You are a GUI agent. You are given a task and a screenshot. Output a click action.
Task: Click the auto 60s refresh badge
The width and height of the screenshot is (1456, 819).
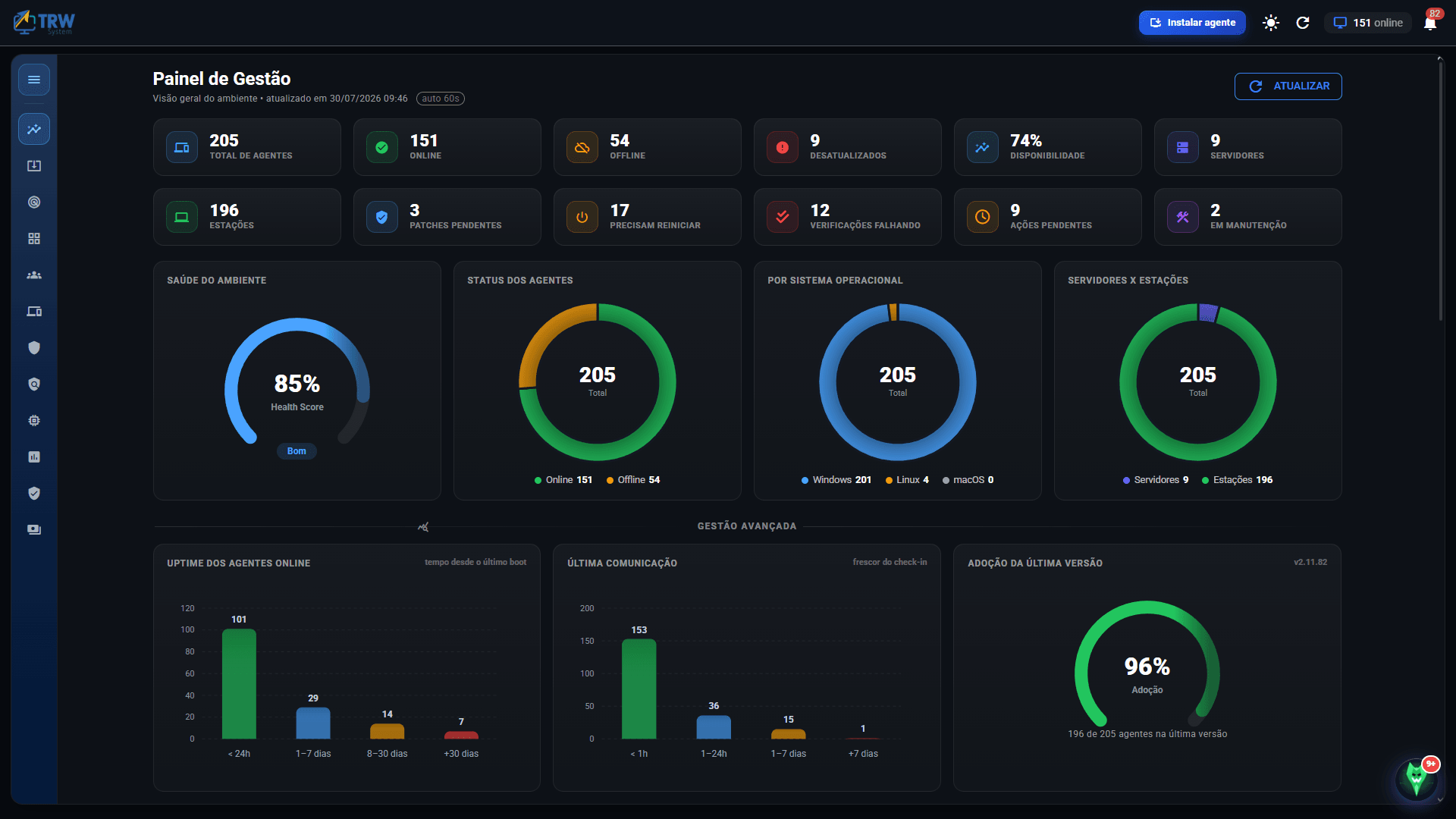tap(441, 99)
